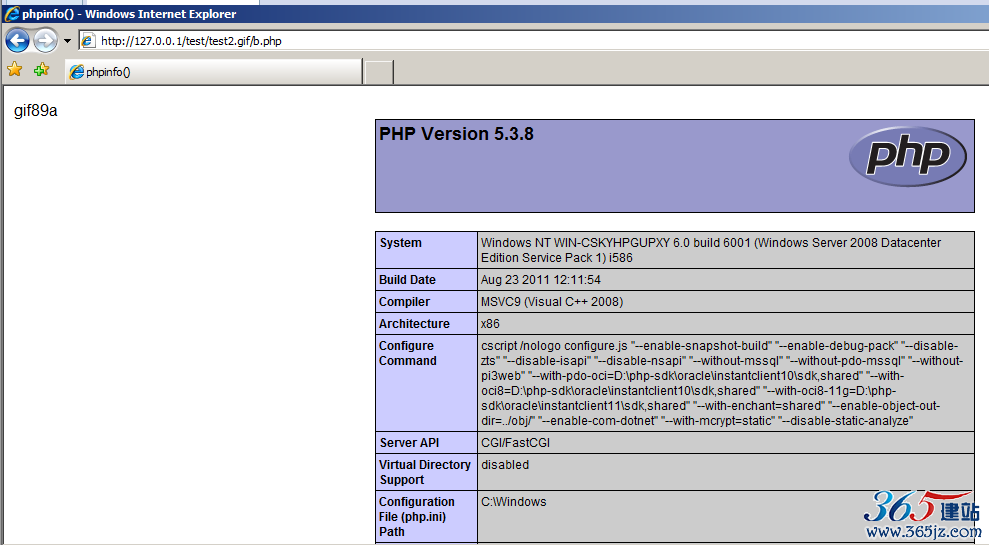The width and height of the screenshot is (989, 545).
Task: Click the 'Build Date' row label
Action: pyautogui.click(x=407, y=279)
